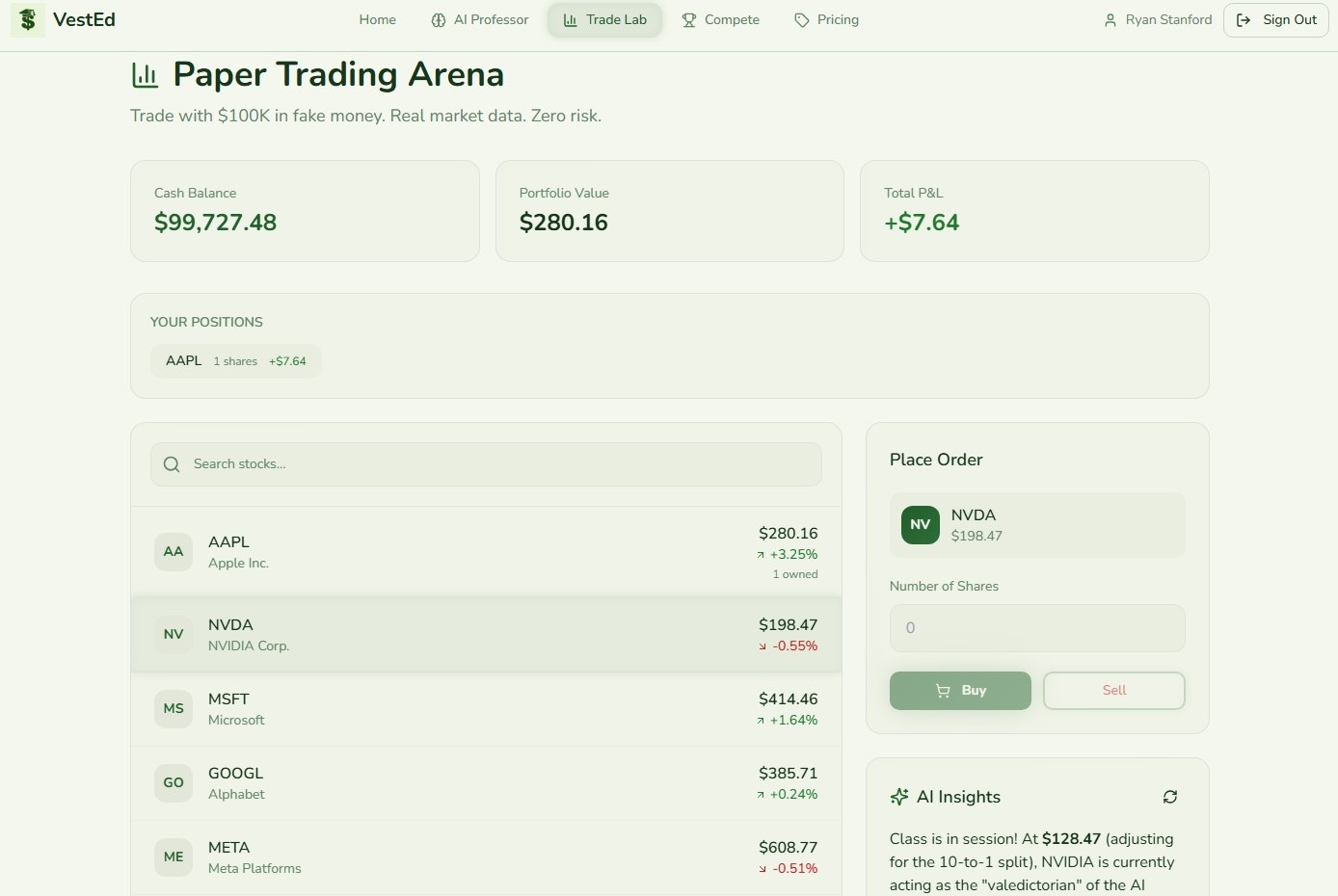Viewport: 1338px width, 896px height.
Task: Click the Place Order heading
Action: 936,460
